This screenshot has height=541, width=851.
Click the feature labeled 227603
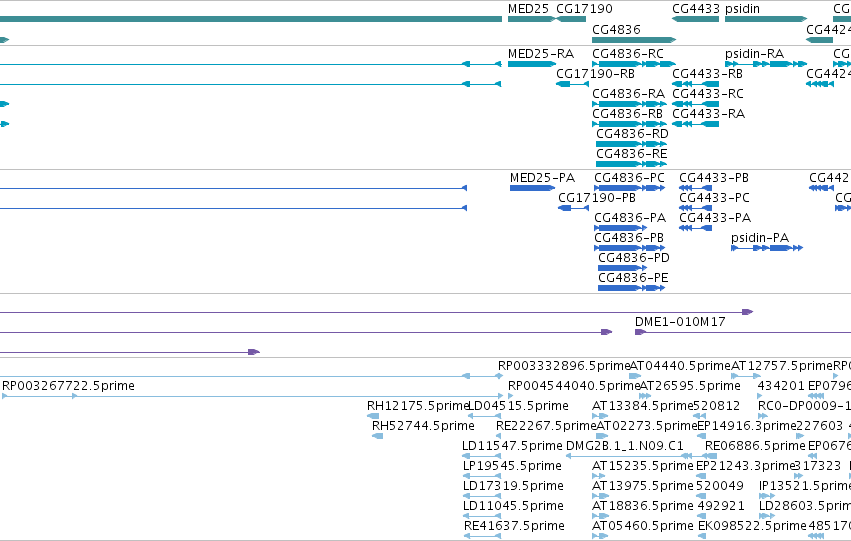[820, 427]
